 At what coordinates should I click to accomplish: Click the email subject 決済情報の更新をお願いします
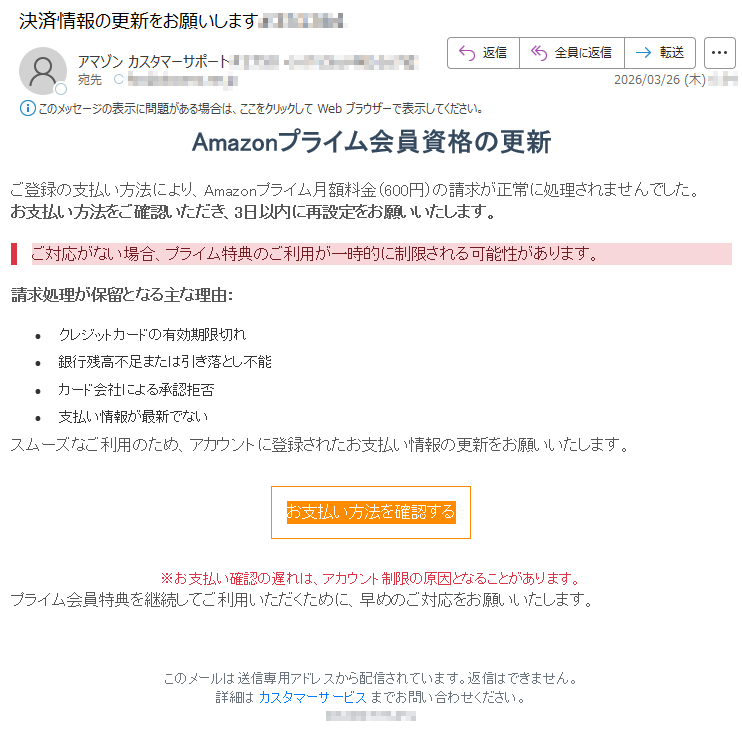(138, 21)
